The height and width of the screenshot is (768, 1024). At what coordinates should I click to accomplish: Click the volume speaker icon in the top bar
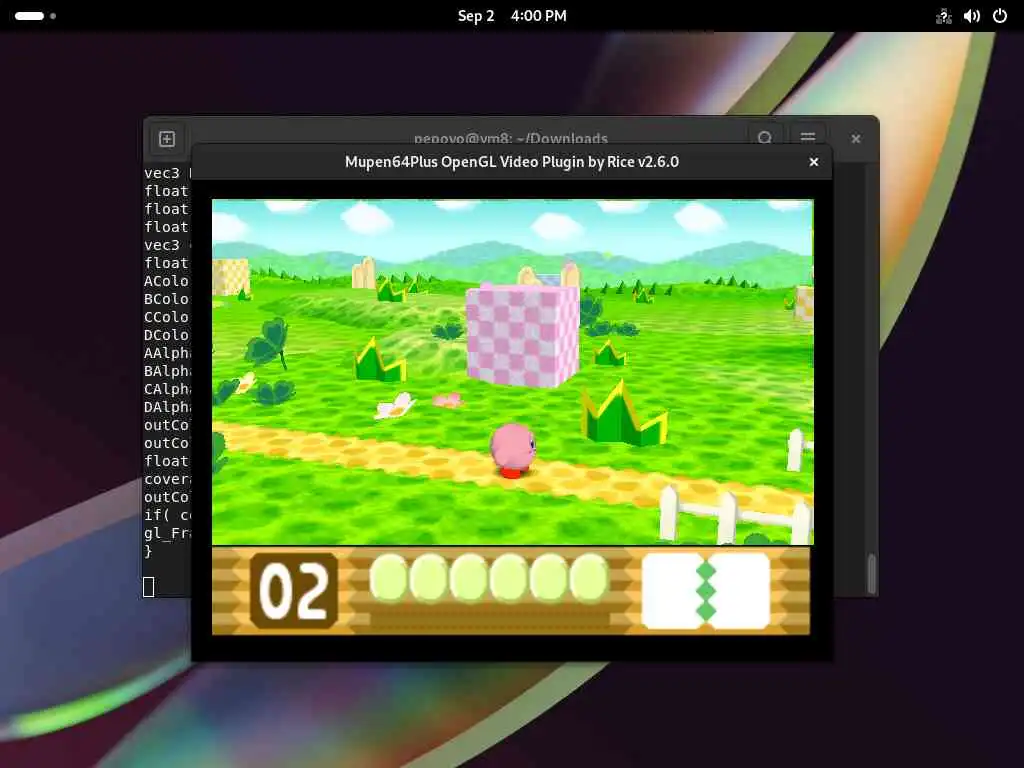click(972, 16)
